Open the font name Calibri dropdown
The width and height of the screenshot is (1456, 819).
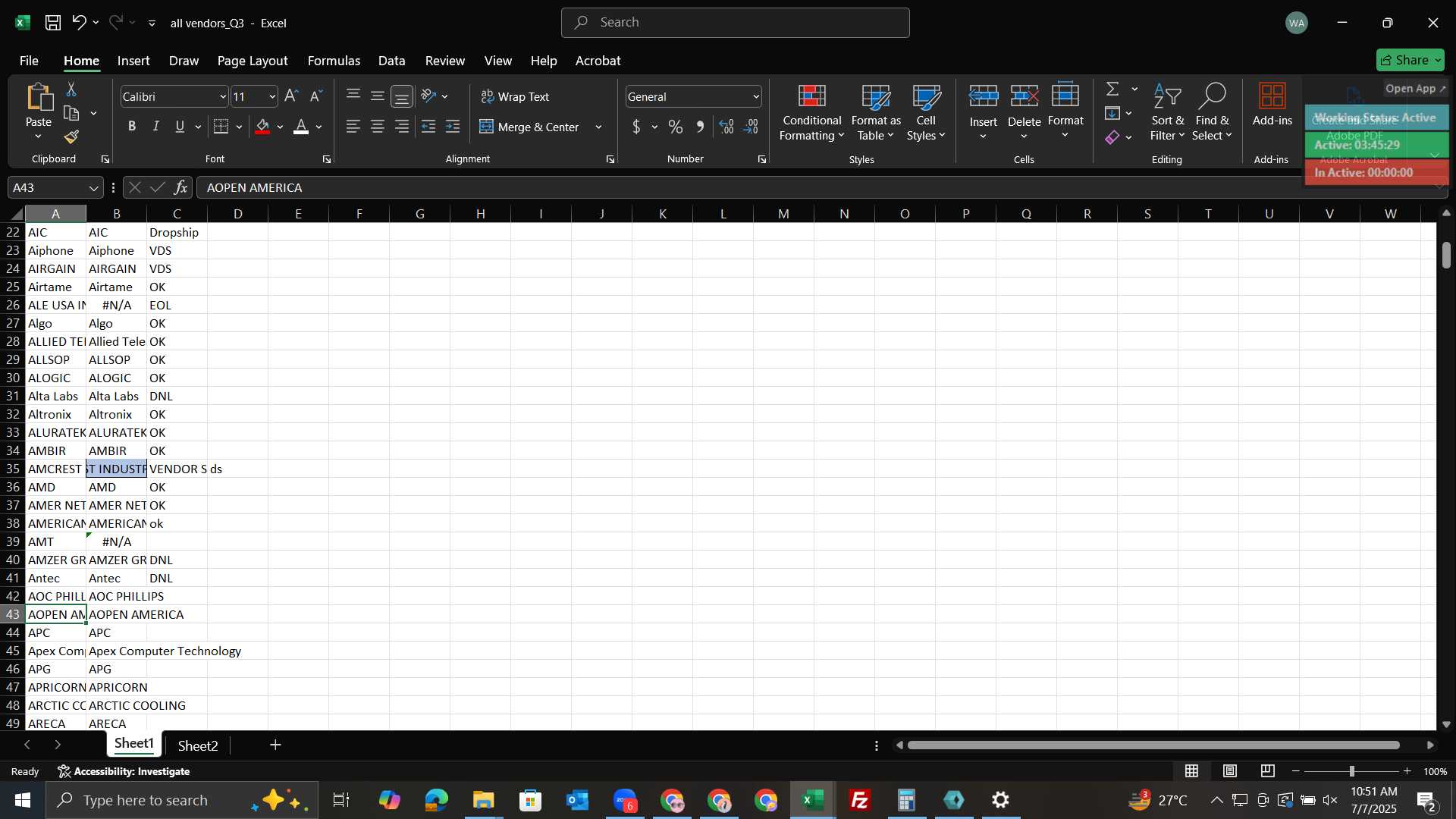tap(223, 96)
